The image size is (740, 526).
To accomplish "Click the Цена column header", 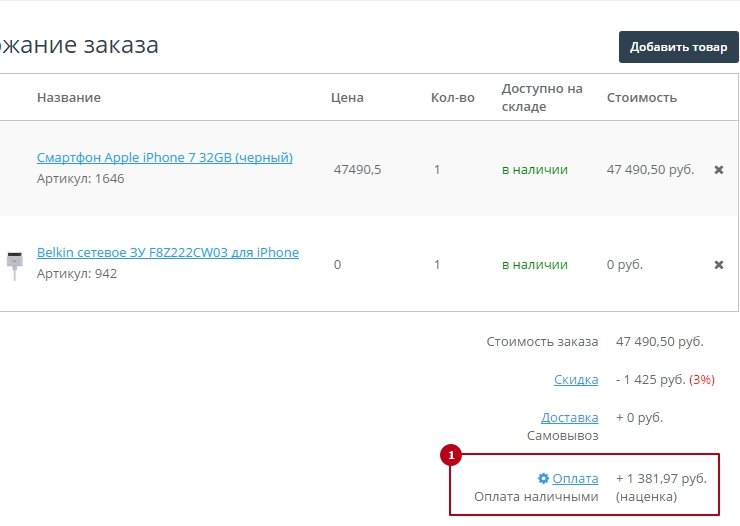I will point(347,97).
